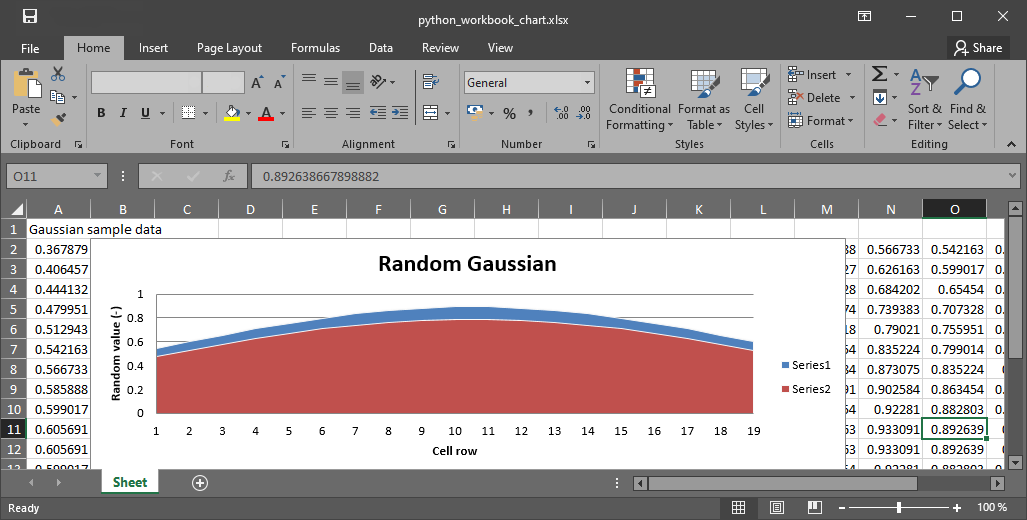
Task: Open Sort & Filter dropdown
Action: (925, 99)
